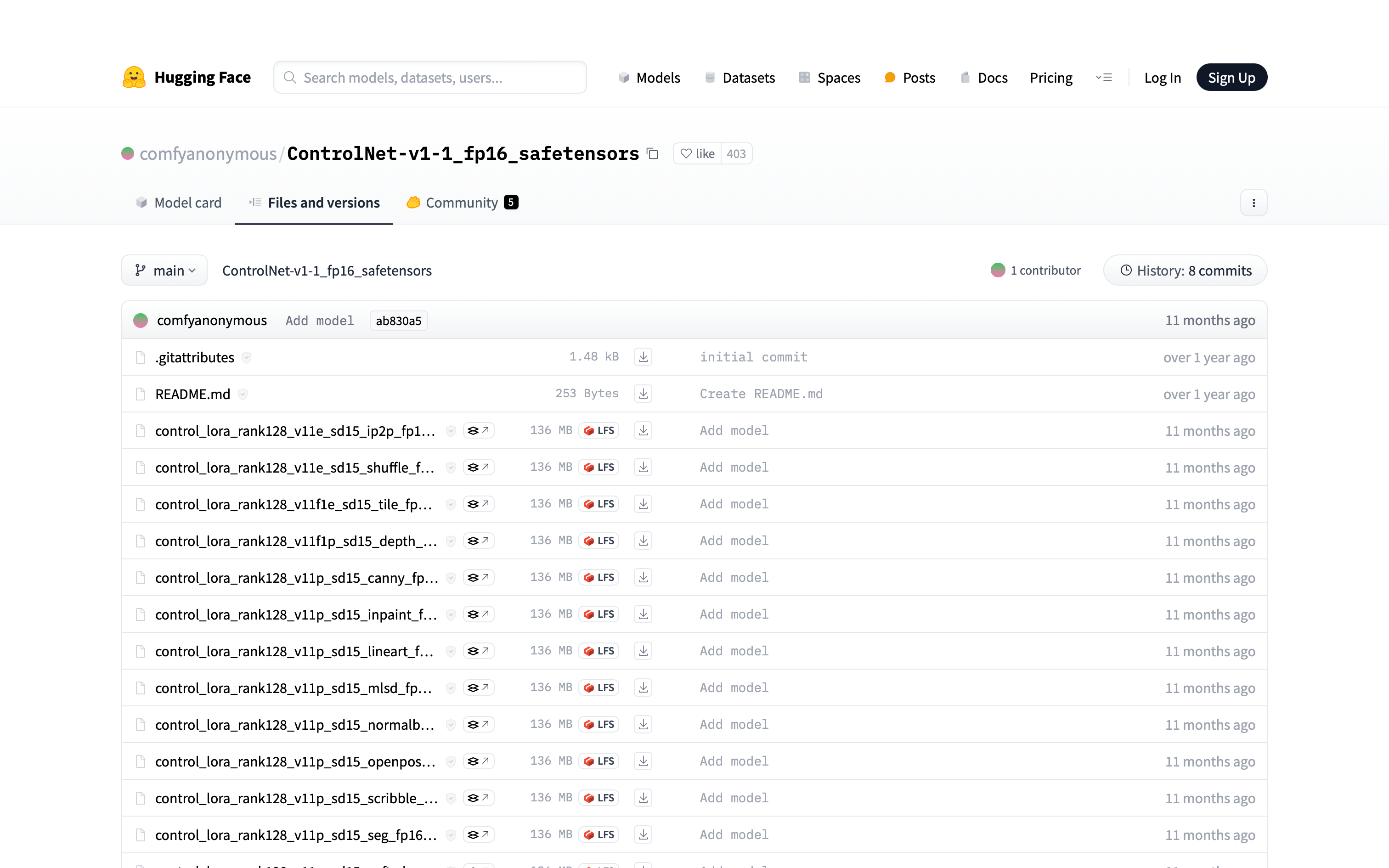Open the shuffle file safetensors viewer icon
Viewport: 1389px width, 868px height.
click(478, 468)
